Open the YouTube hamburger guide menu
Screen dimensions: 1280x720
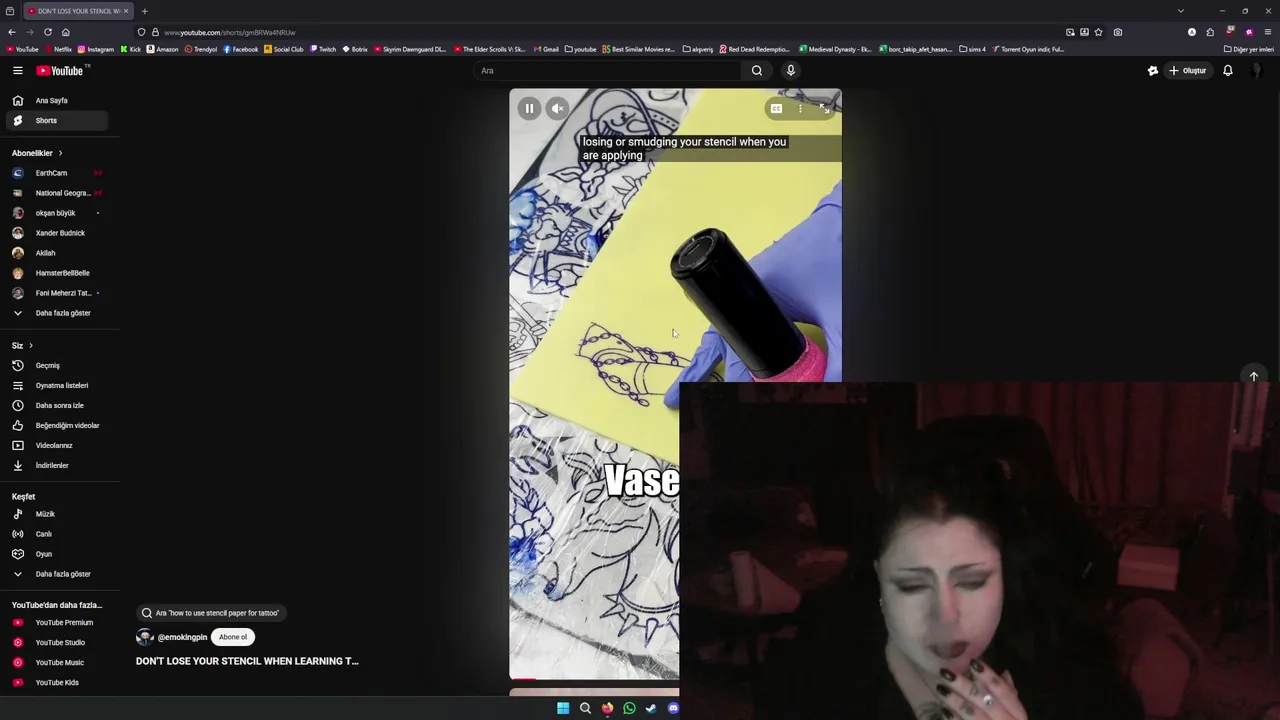coord(17,70)
